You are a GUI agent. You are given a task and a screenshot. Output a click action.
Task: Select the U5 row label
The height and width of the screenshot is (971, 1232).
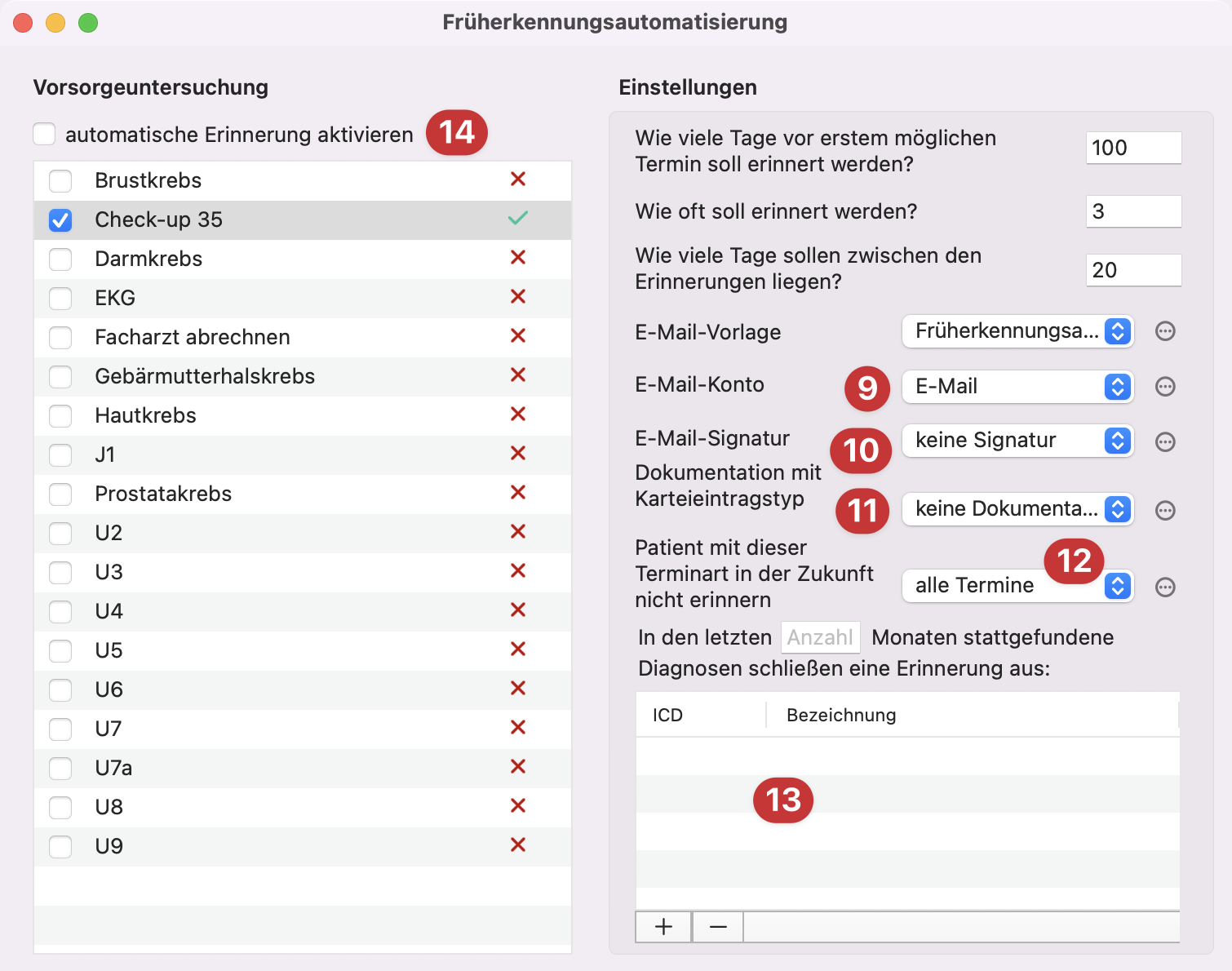[109, 650]
